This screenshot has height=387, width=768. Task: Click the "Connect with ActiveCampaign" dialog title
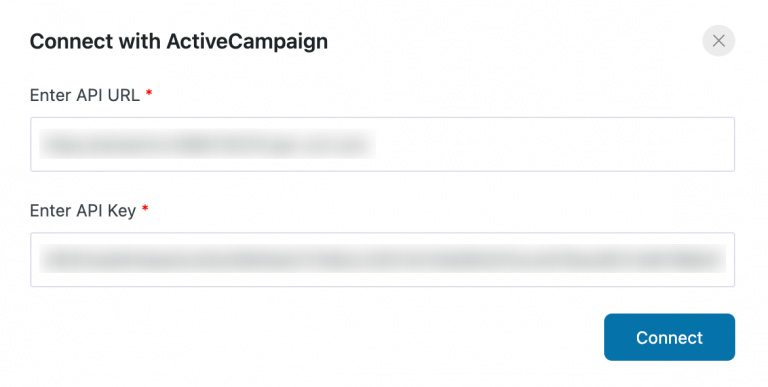tap(179, 41)
